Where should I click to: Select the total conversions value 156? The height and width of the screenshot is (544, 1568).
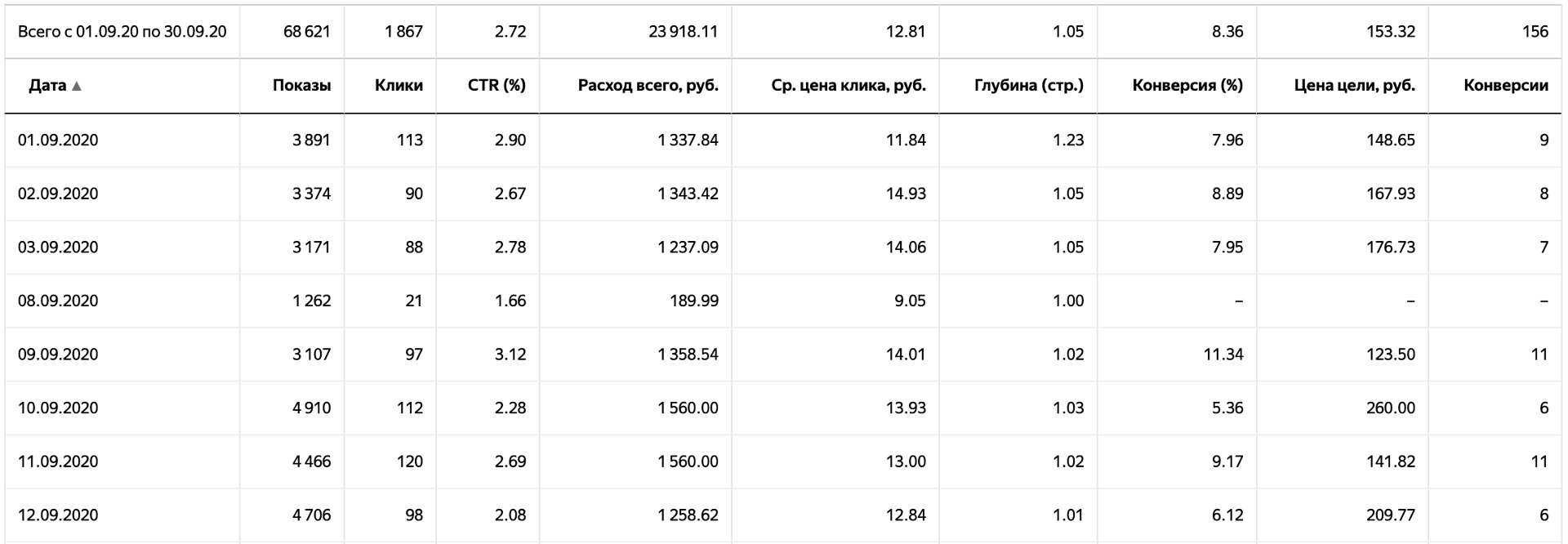1535,31
